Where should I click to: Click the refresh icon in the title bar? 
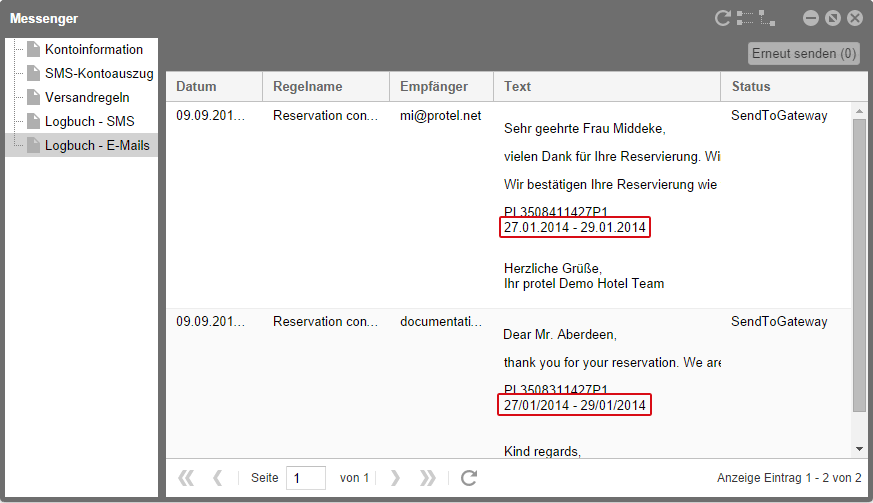723,18
